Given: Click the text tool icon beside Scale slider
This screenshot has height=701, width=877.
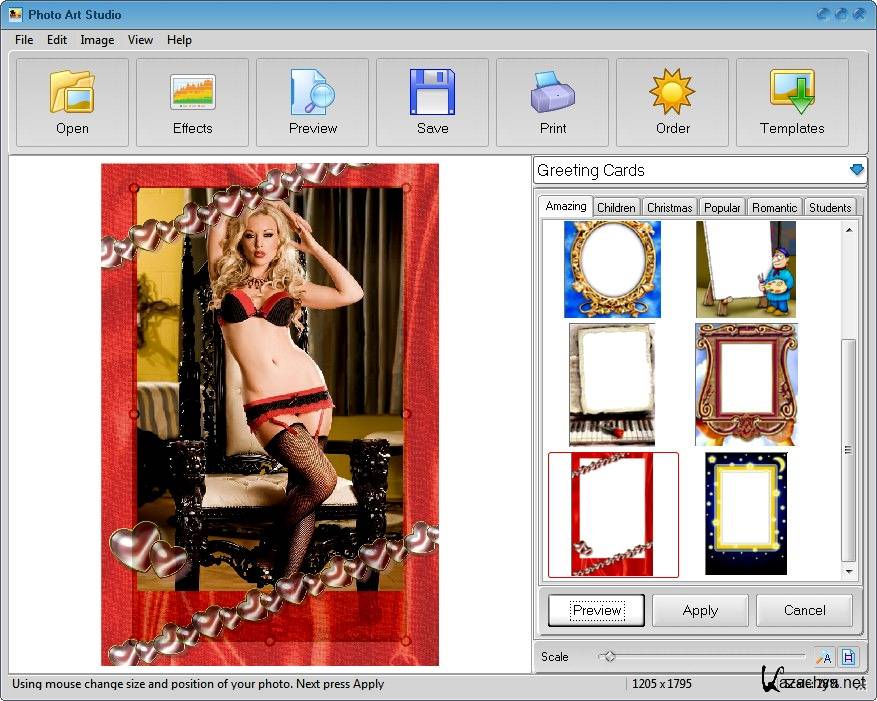Looking at the screenshot, I should tap(823, 657).
